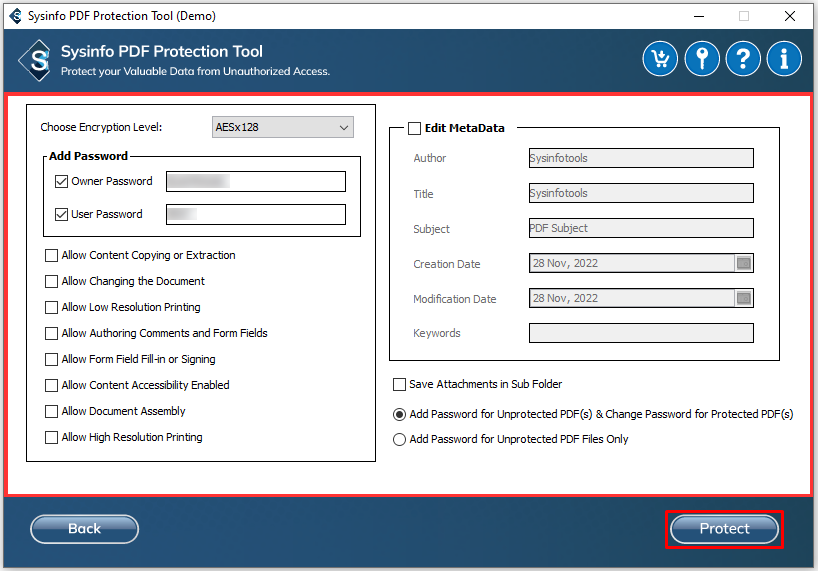The width and height of the screenshot is (818, 571).
Task: Open the info about icon
Action: click(x=784, y=59)
